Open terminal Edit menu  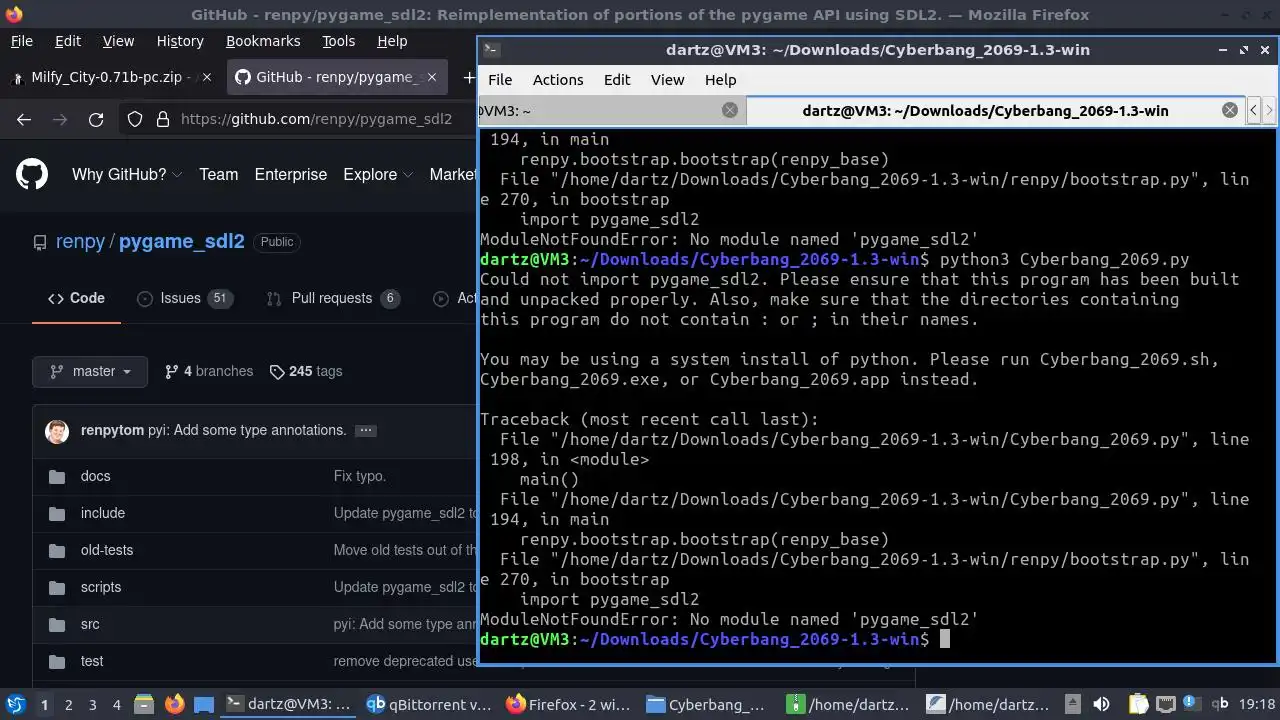point(617,80)
